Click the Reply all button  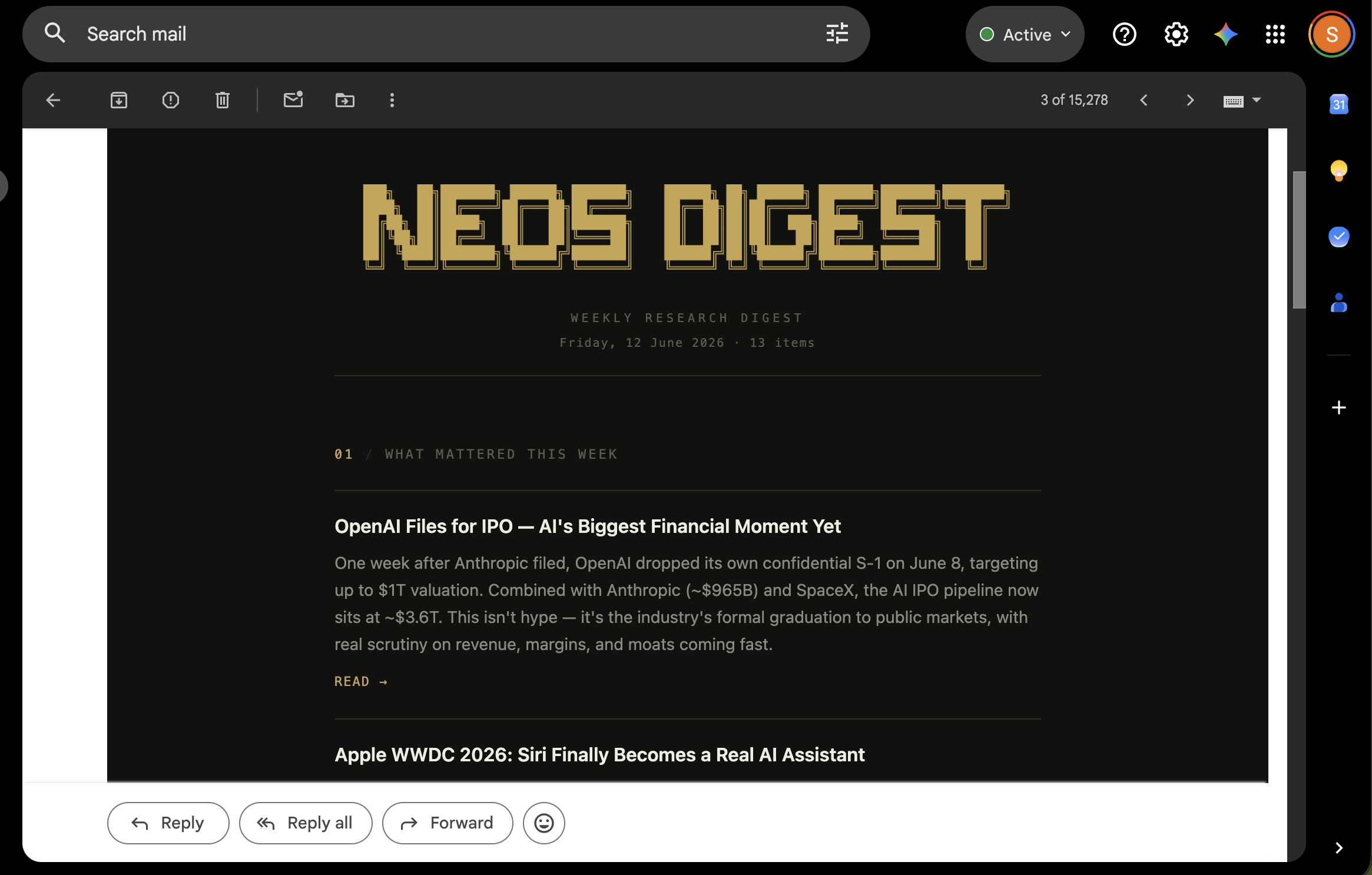point(306,823)
